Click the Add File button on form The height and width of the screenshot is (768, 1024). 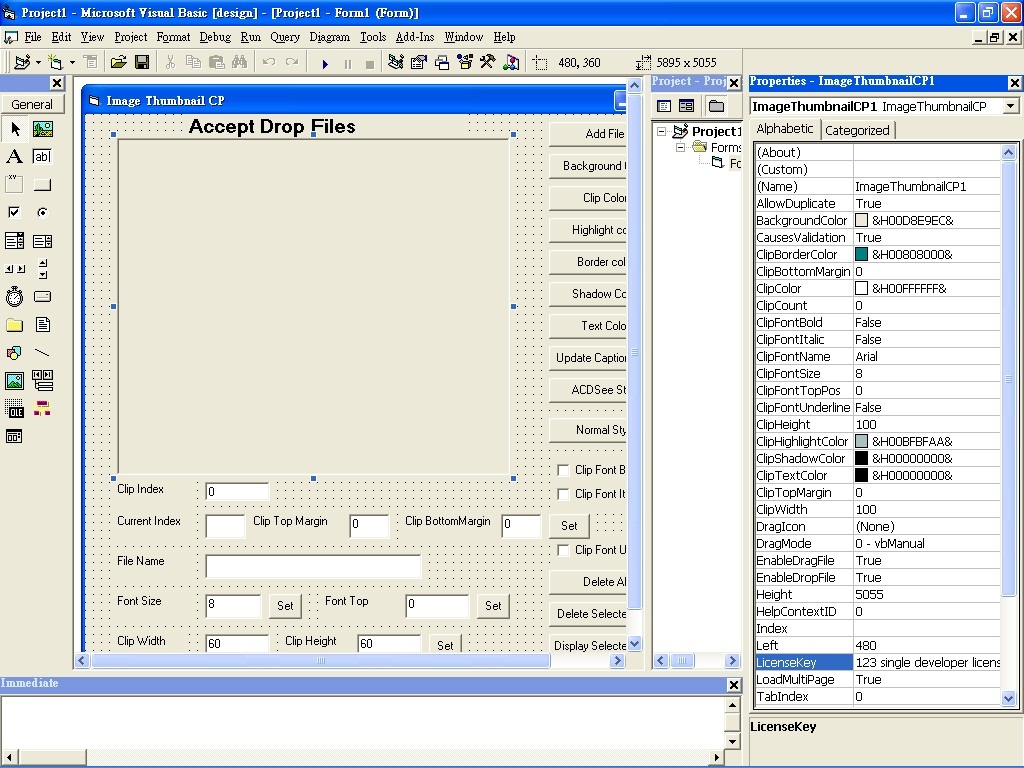[x=590, y=134]
